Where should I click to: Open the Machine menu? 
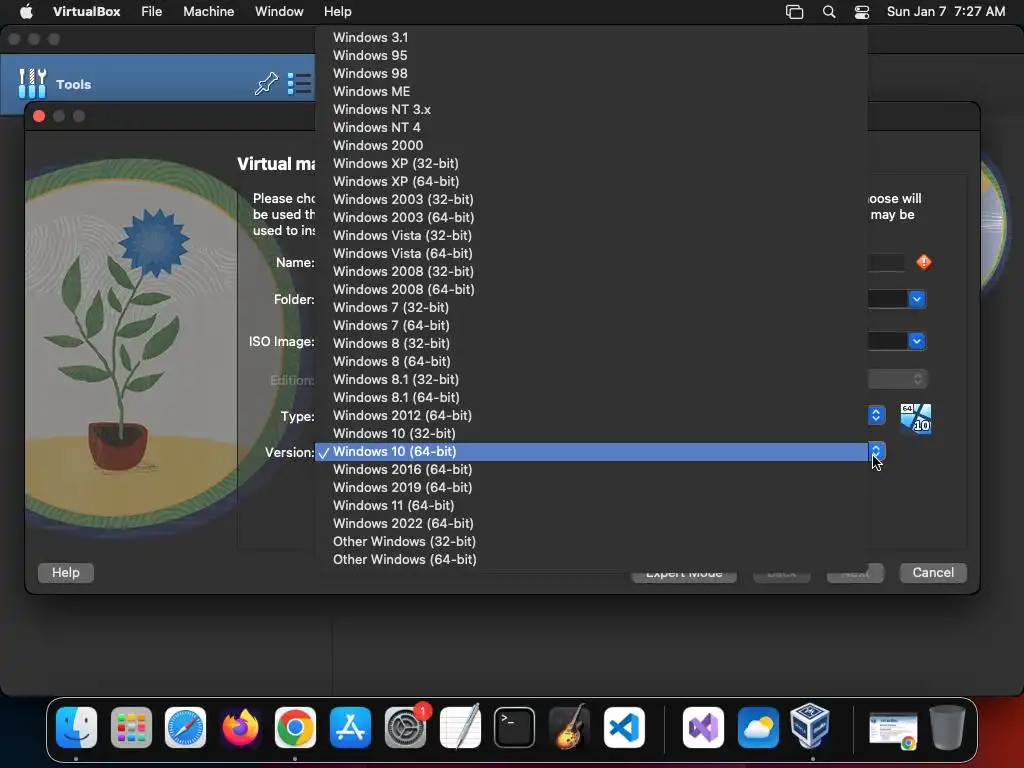click(208, 11)
